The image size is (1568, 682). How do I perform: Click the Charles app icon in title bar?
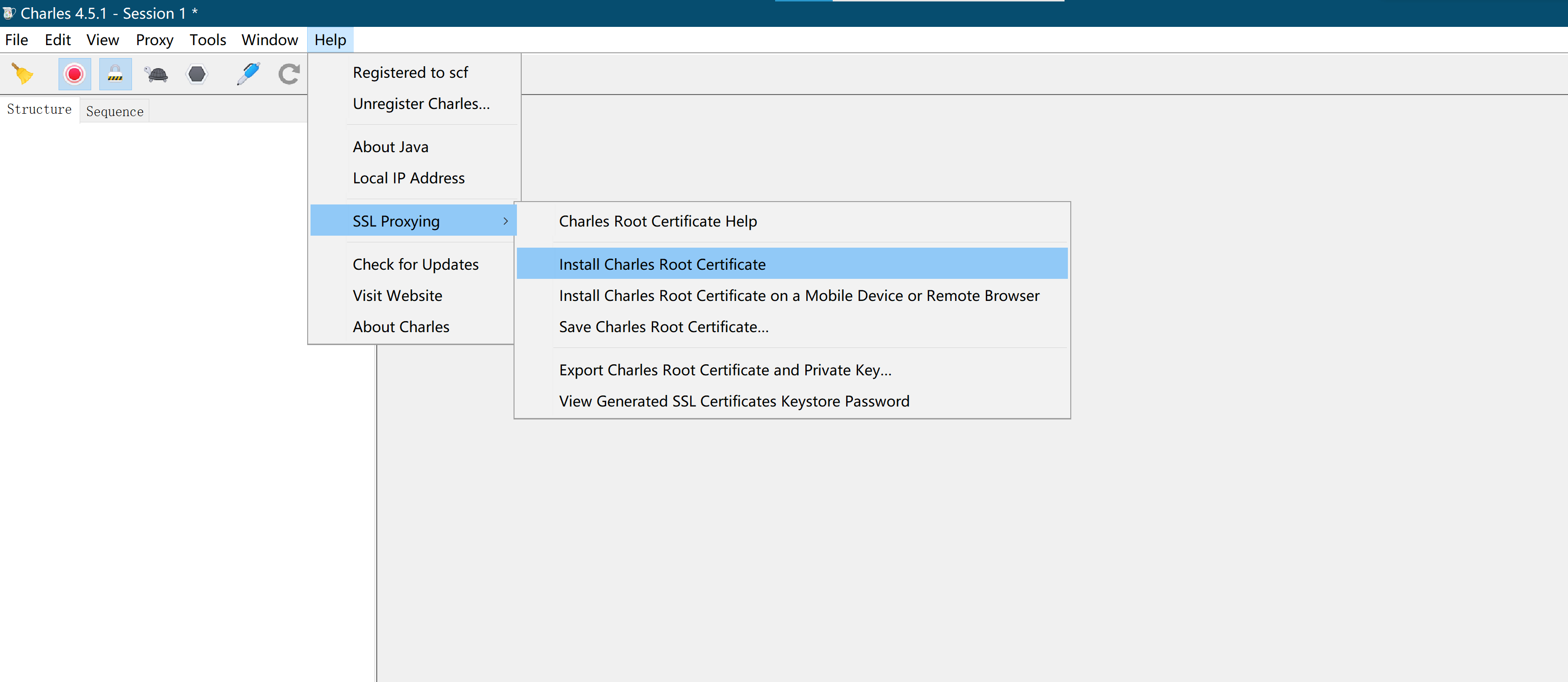9,13
